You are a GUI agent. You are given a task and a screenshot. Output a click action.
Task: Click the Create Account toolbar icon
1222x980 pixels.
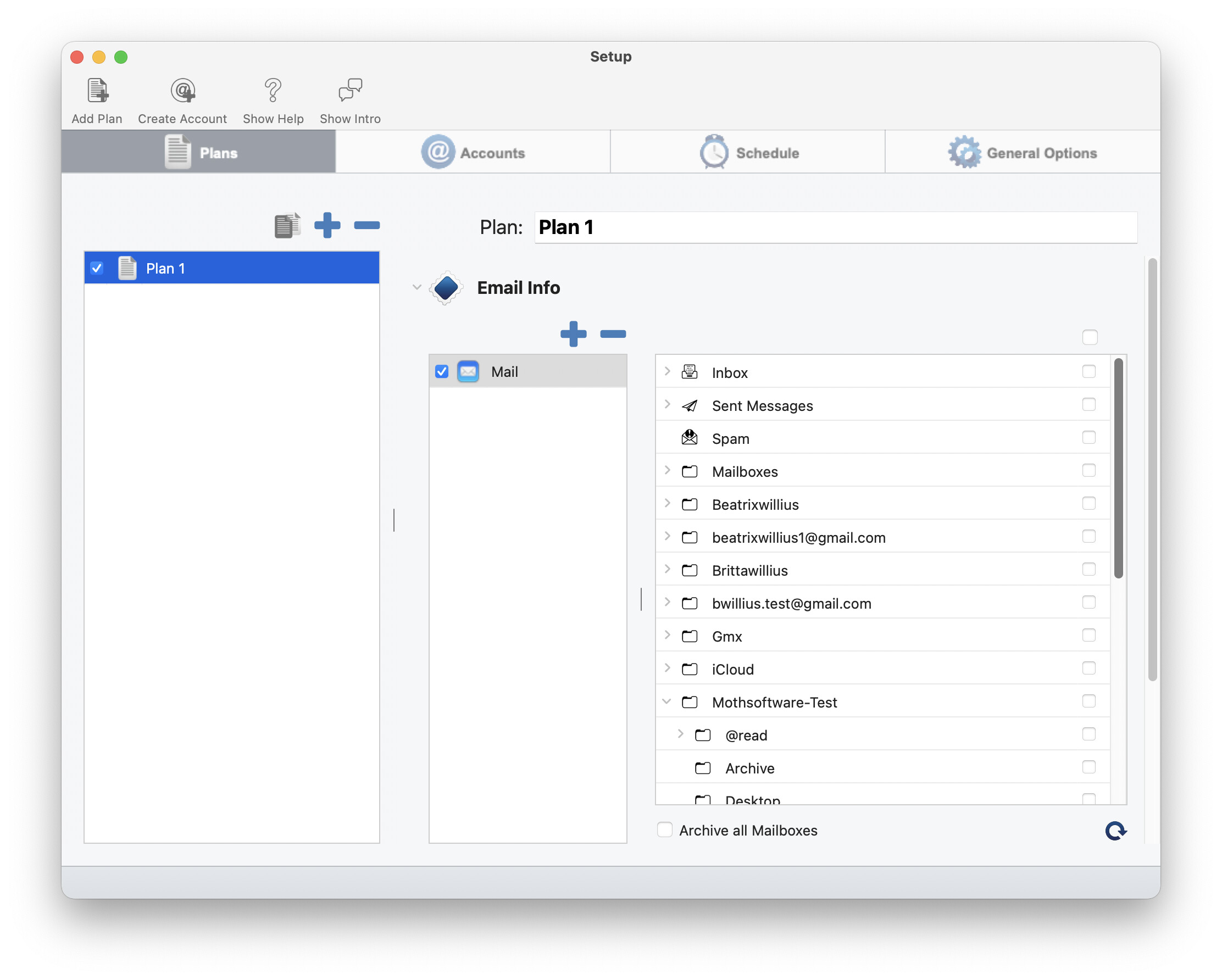click(182, 90)
